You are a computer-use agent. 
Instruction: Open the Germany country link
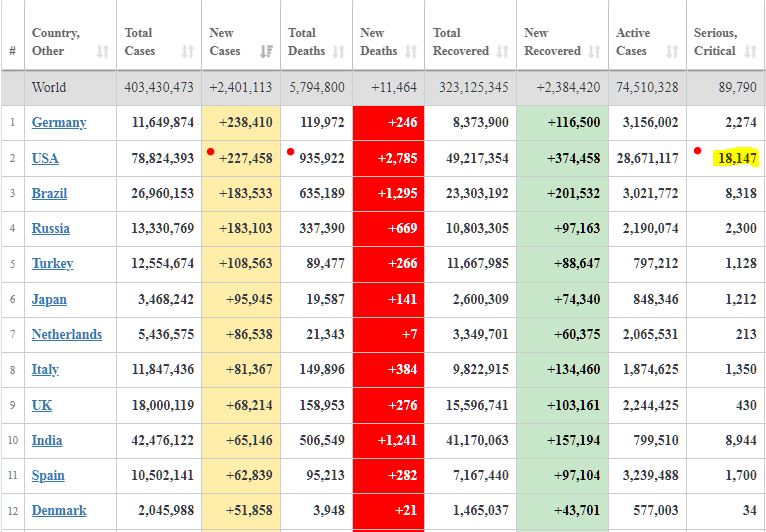pos(59,123)
